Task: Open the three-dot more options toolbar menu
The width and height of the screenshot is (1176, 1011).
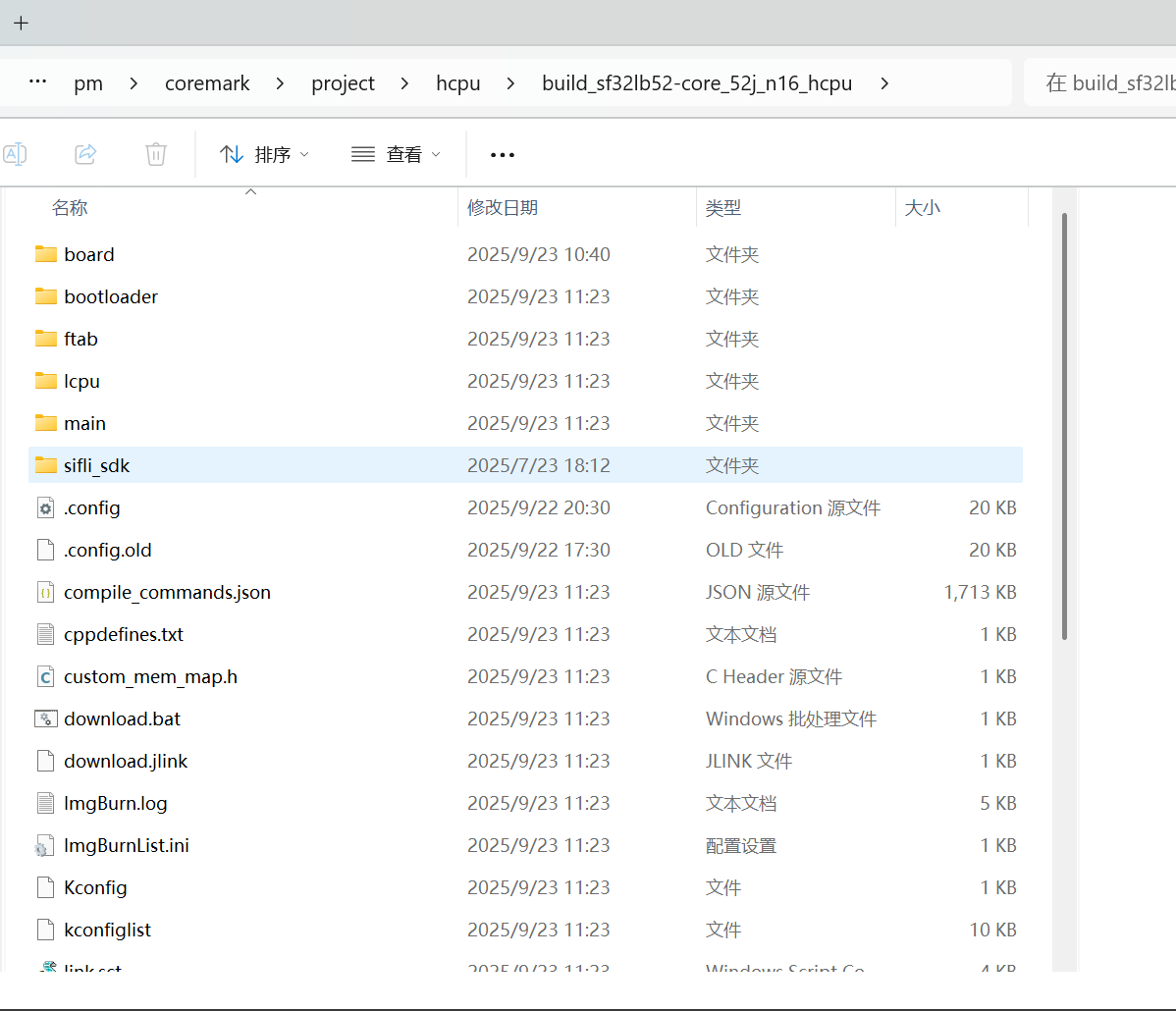Action: click(502, 155)
